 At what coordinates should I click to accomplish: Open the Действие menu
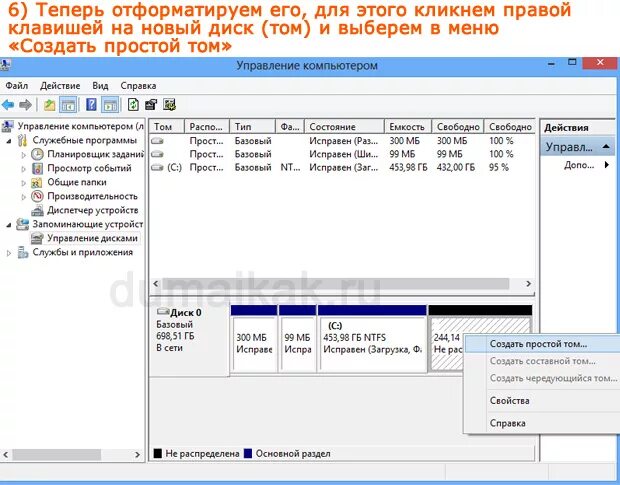coord(60,86)
